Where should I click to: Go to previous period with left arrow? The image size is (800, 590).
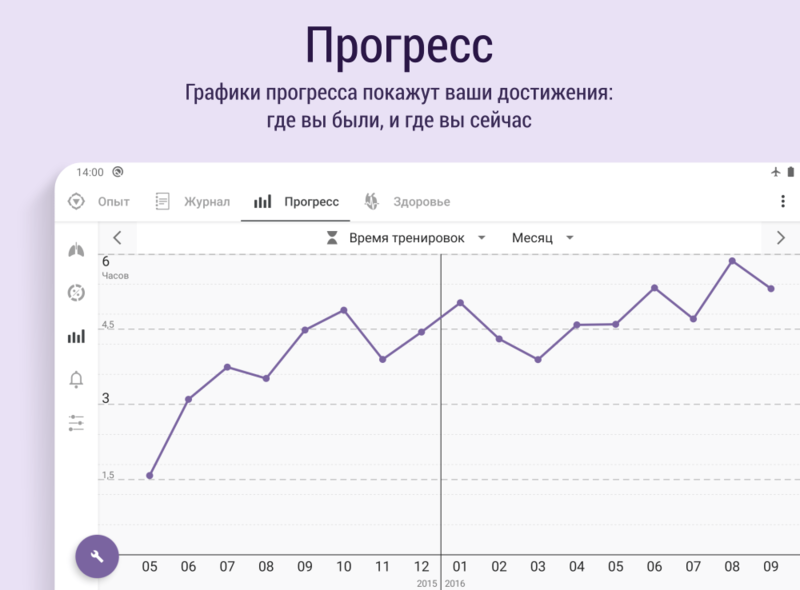point(118,238)
